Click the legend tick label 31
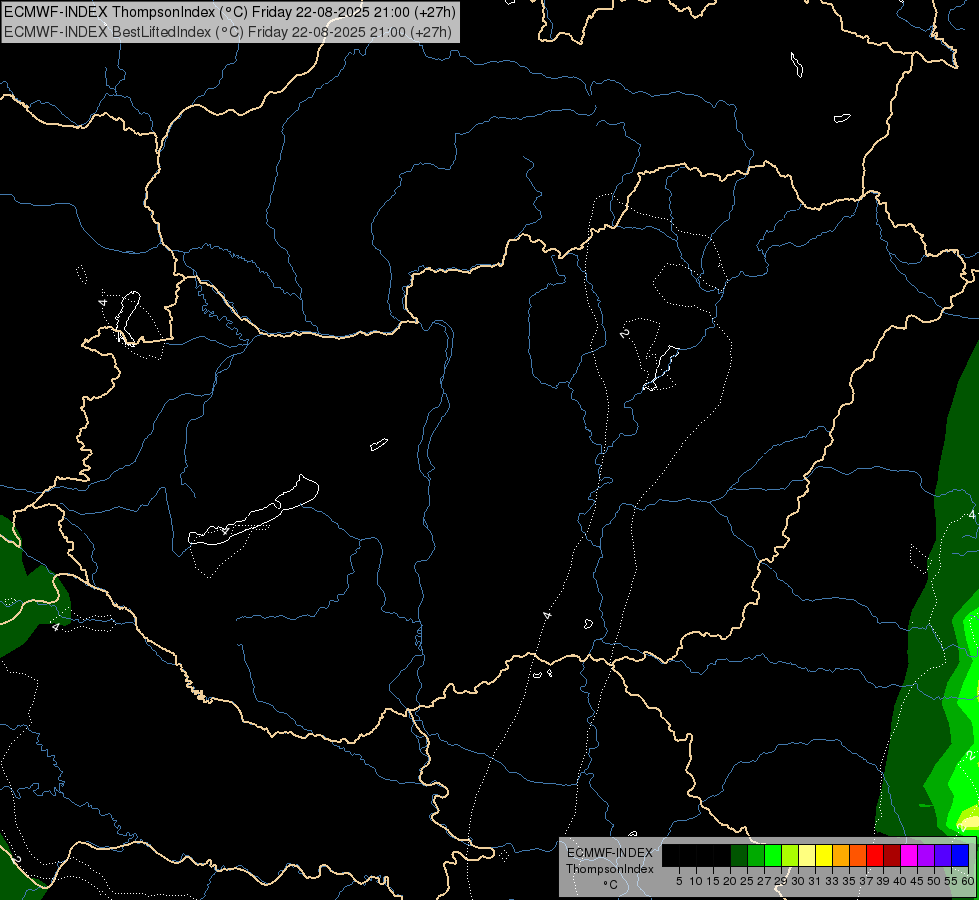This screenshot has height=900, width=979. coord(815,881)
